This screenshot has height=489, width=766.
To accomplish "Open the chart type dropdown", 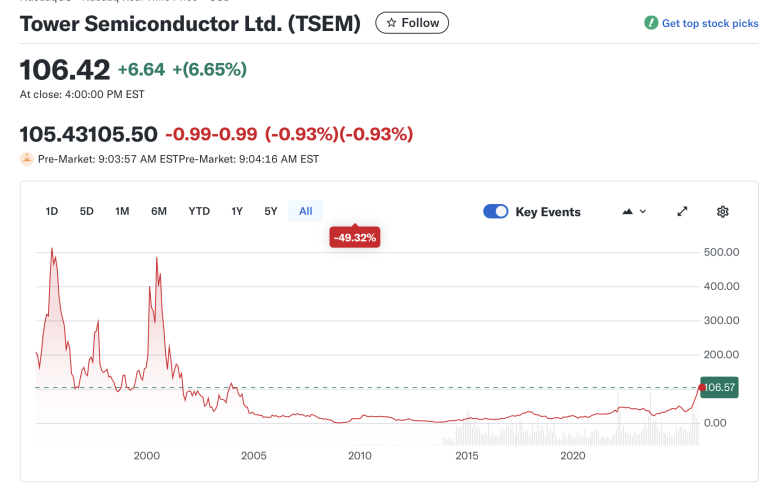I will (634, 211).
